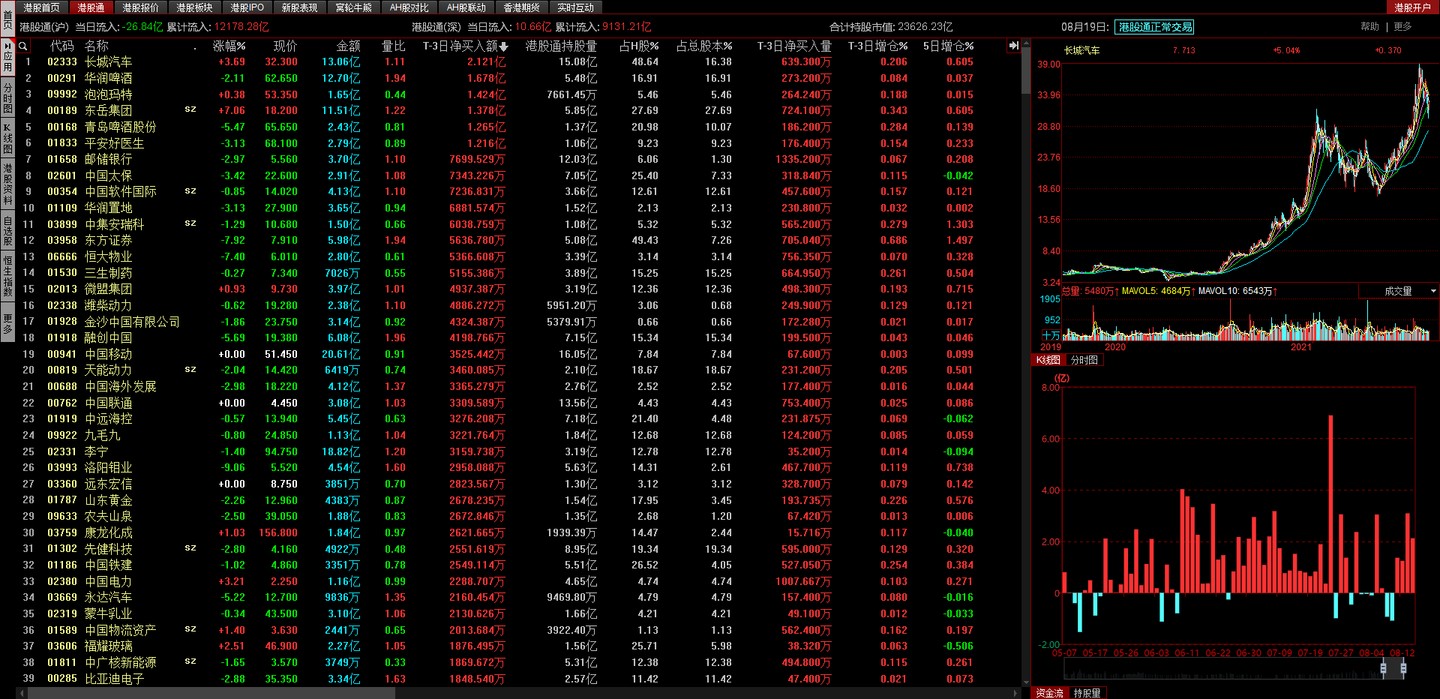Click the 十万 unit label on volume chart

pos(1051,335)
